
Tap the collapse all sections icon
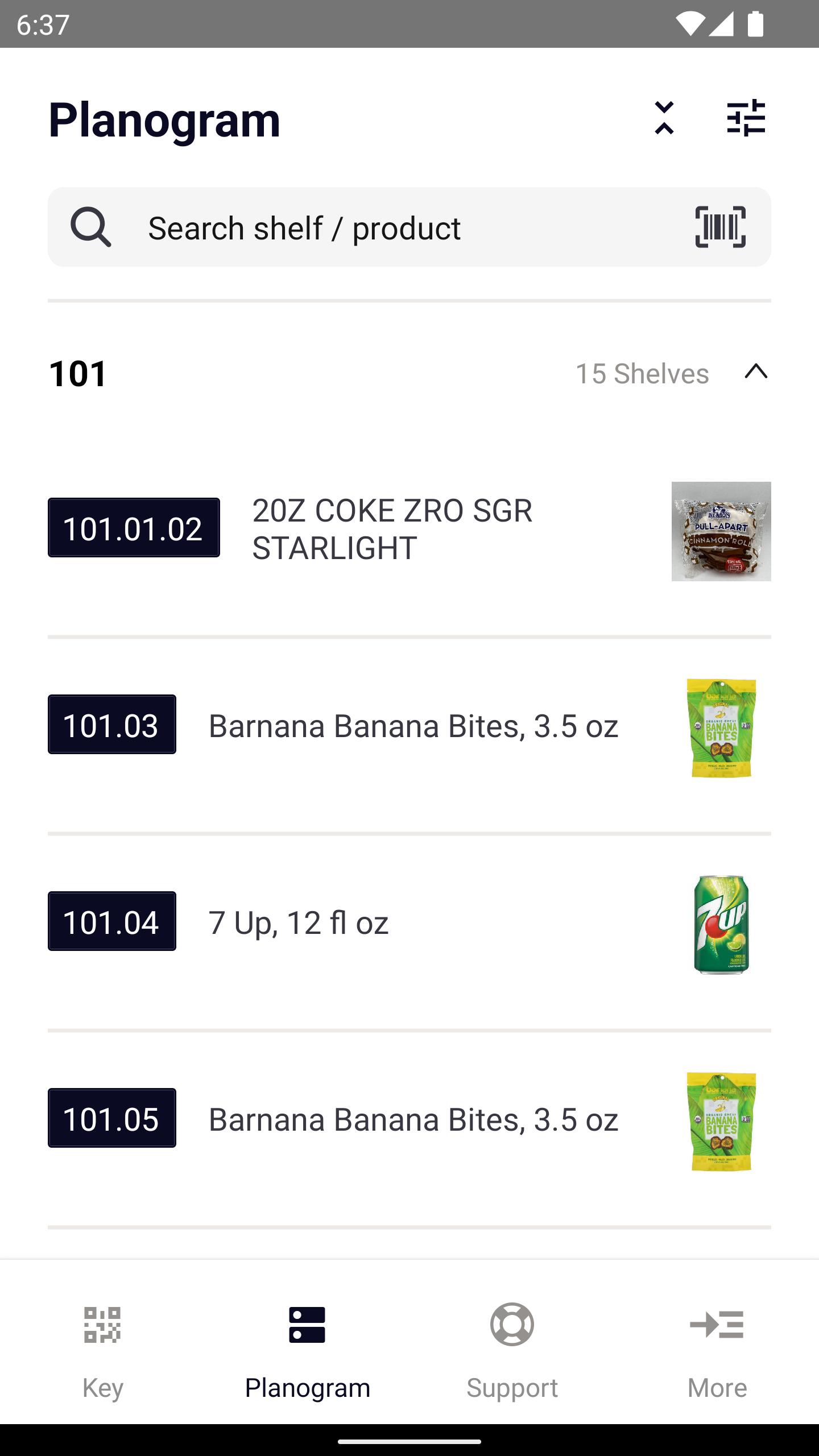pyautogui.click(x=664, y=118)
